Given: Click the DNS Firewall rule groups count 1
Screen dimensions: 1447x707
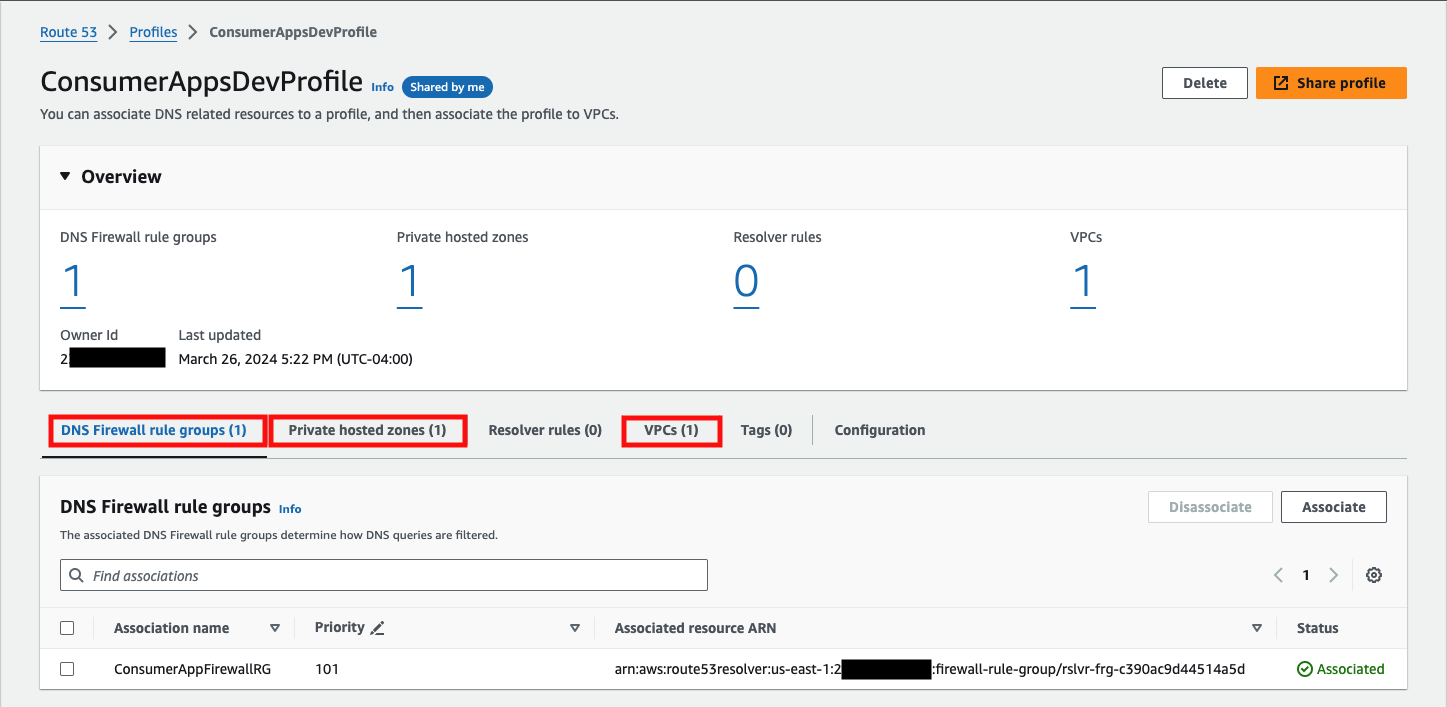Looking at the screenshot, I should point(72,283).
